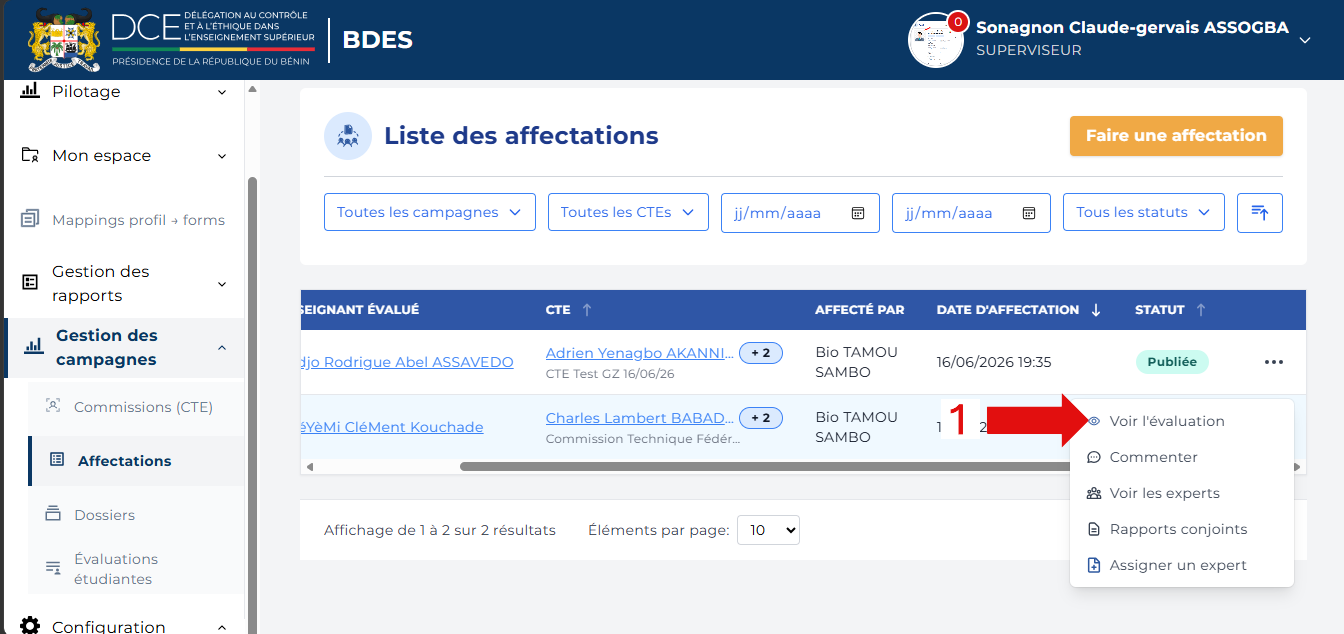Click the Dossiers archive icon
The width and height of the screenshot is (1344, 634).
(x=53, y=514)
